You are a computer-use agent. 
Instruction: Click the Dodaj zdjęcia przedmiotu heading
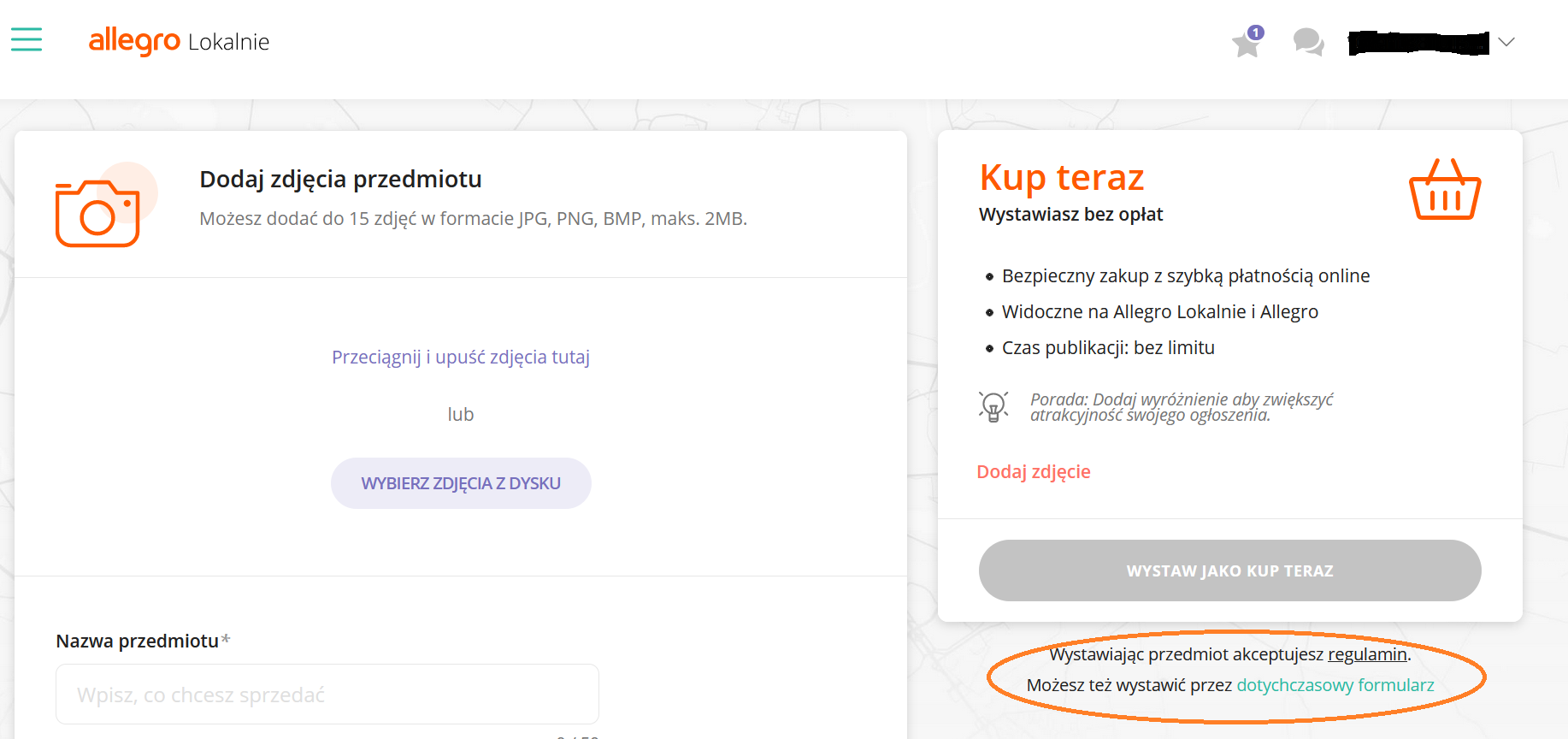(x=340, y=179)
